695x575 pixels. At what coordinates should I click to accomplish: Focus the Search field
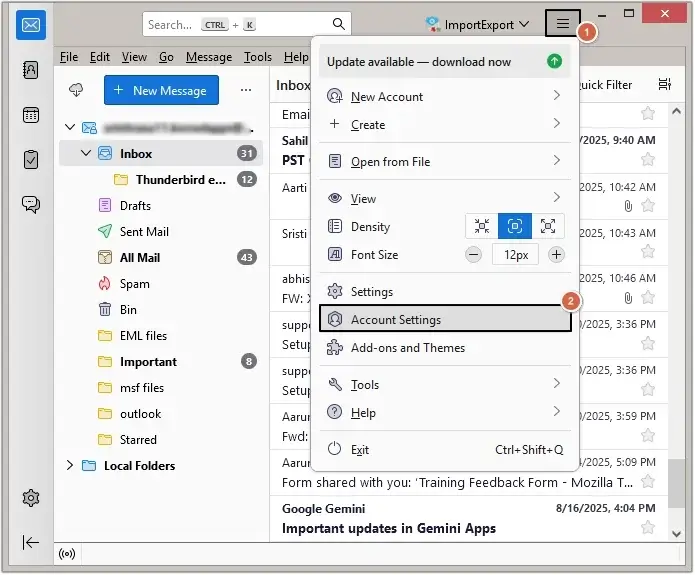point(247,24)
